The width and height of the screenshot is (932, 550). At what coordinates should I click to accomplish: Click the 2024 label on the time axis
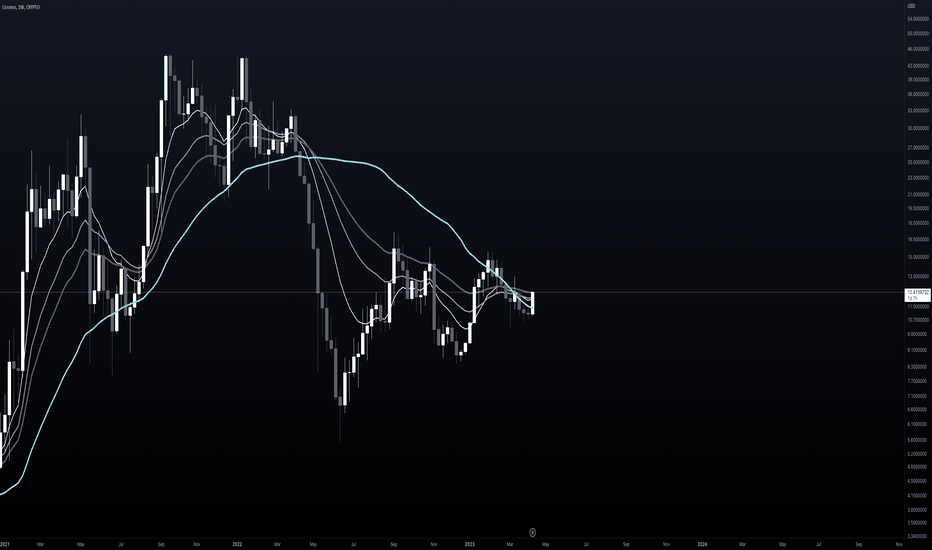[702, 544]
